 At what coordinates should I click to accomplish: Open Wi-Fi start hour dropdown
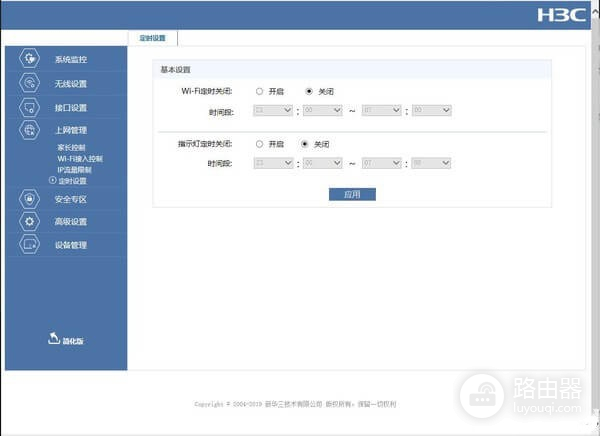[x=273, y=110]
